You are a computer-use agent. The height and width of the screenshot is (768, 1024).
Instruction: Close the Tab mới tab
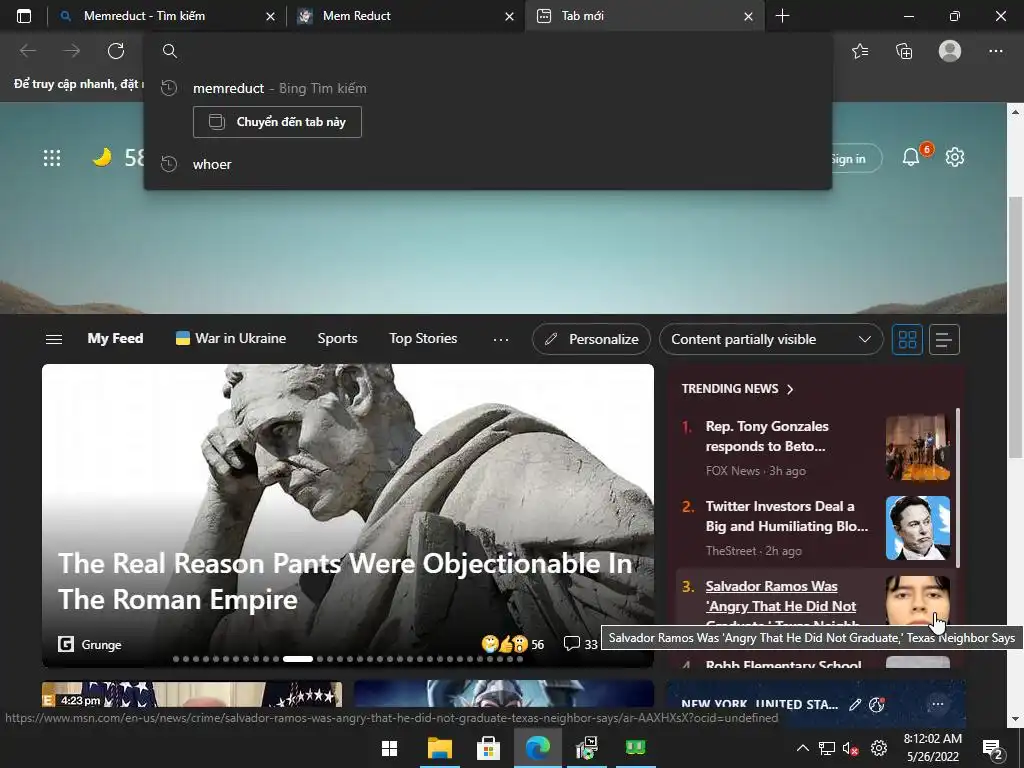coord(748,17)
